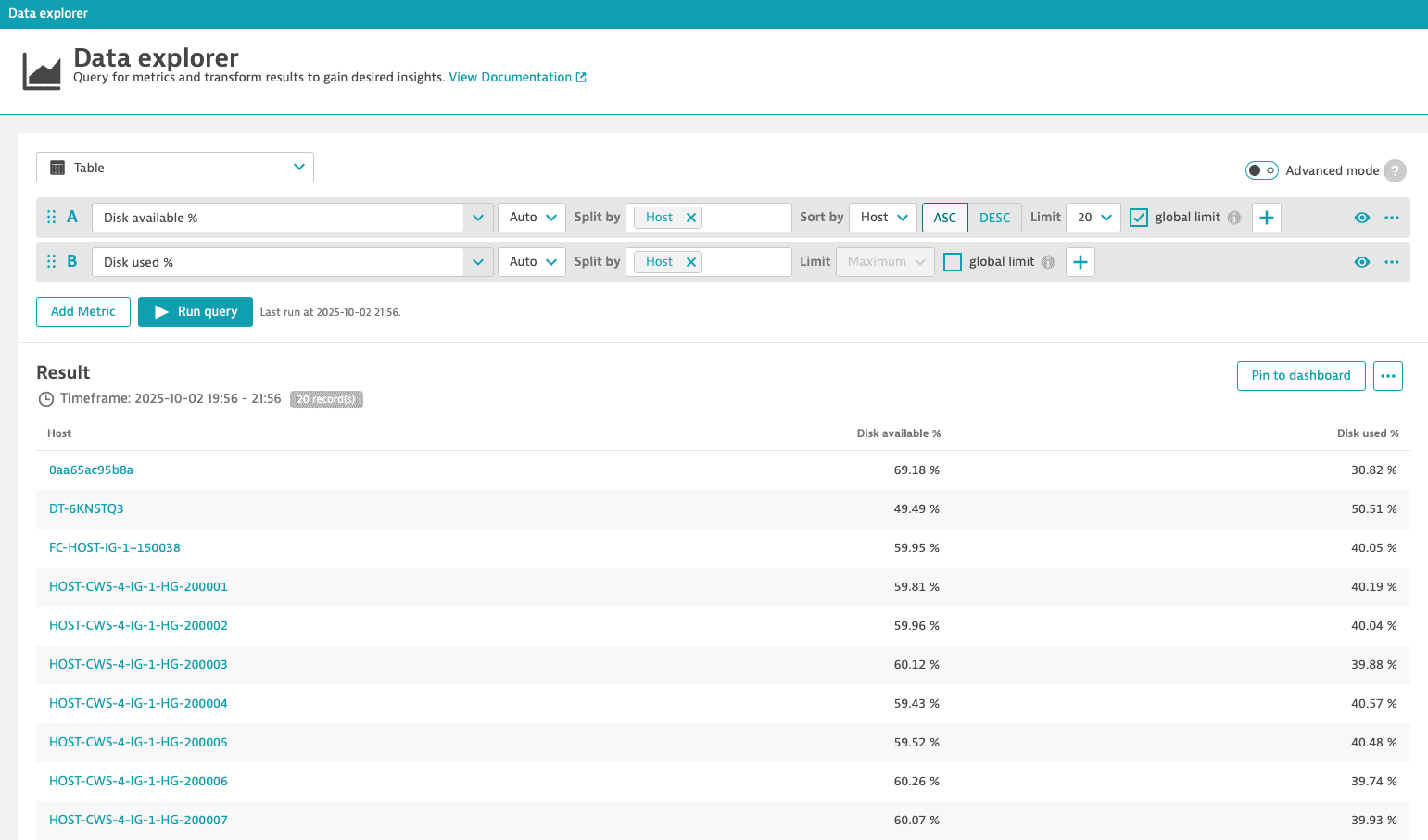Open host HOST-CWS-4-IG-1-HG-200004 link
This screenshot has width=1428, height=840.
[138, 704]
